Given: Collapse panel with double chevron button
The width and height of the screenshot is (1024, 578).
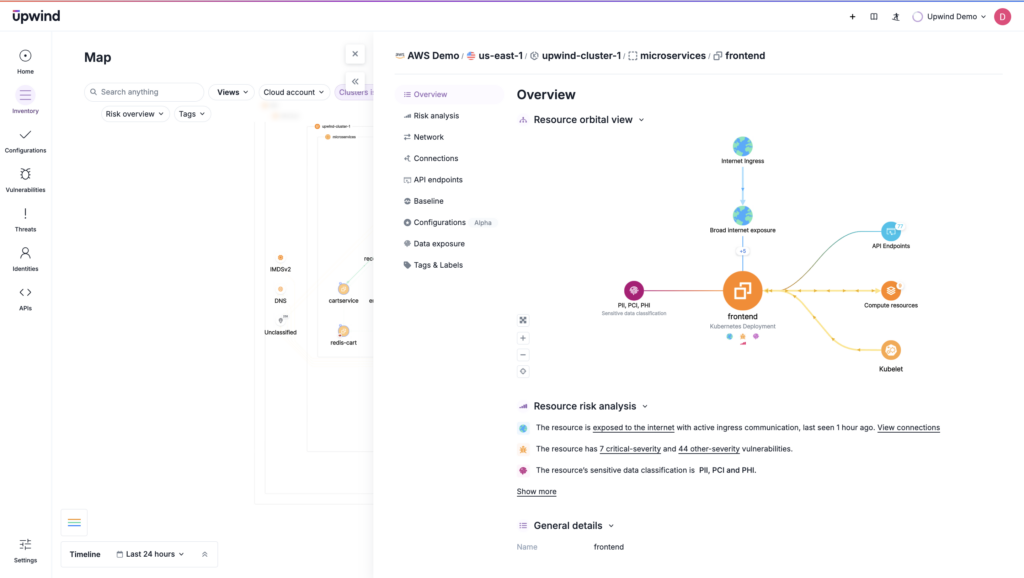Looking at the screenshot, I should click(355, 82).
